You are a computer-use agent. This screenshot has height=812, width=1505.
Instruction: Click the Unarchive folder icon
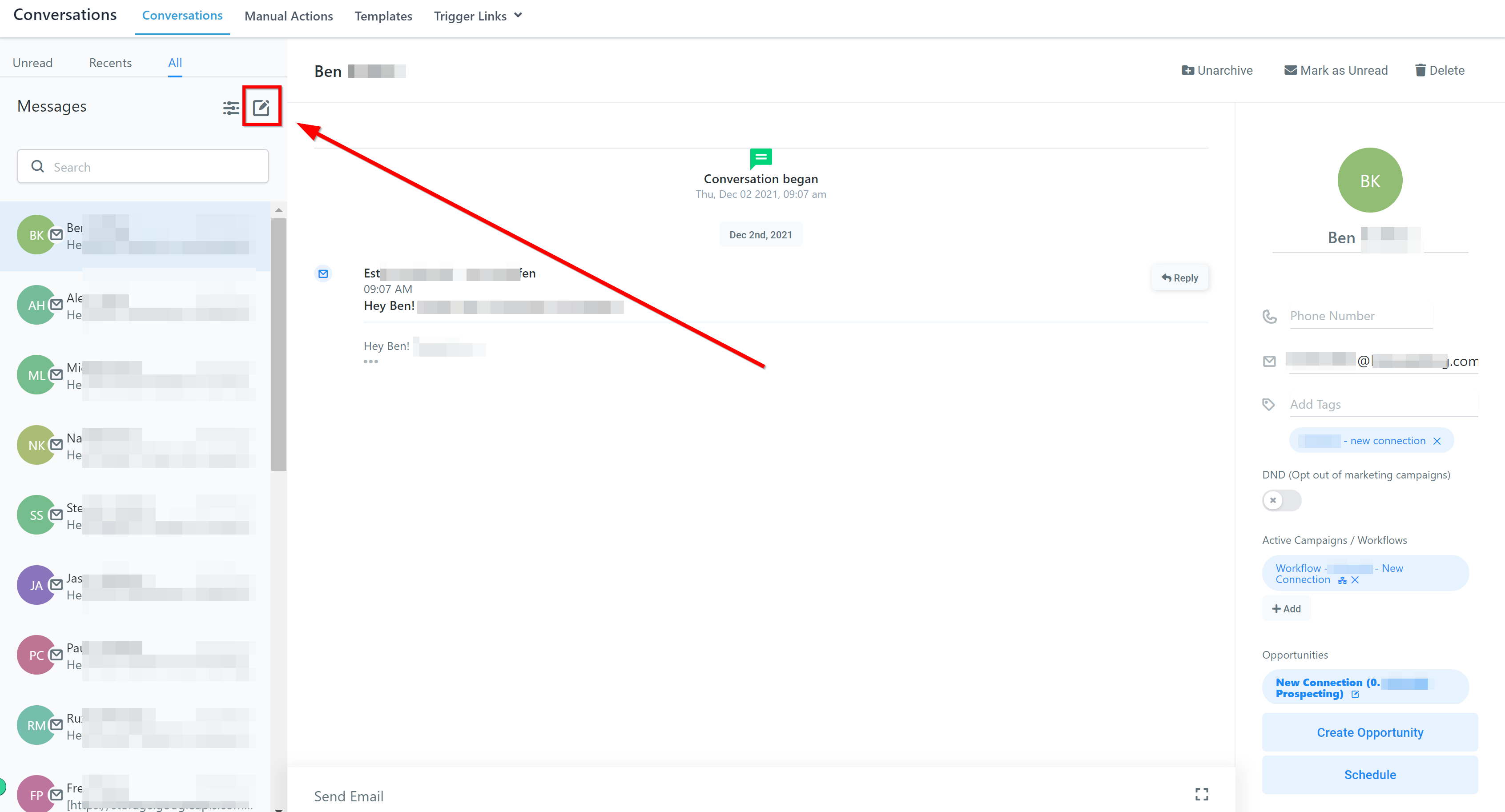point(1187,70)
